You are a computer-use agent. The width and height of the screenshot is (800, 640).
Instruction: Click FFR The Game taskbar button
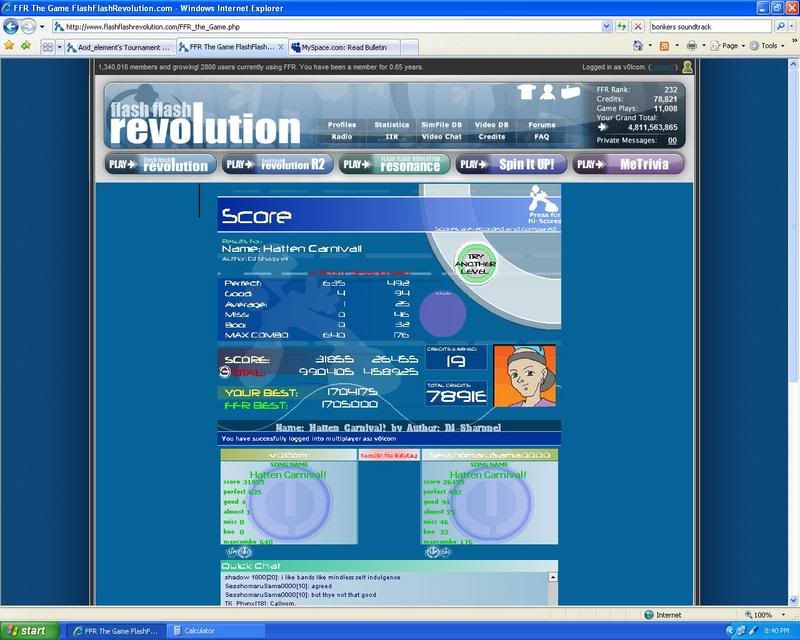tap(116, 631)
